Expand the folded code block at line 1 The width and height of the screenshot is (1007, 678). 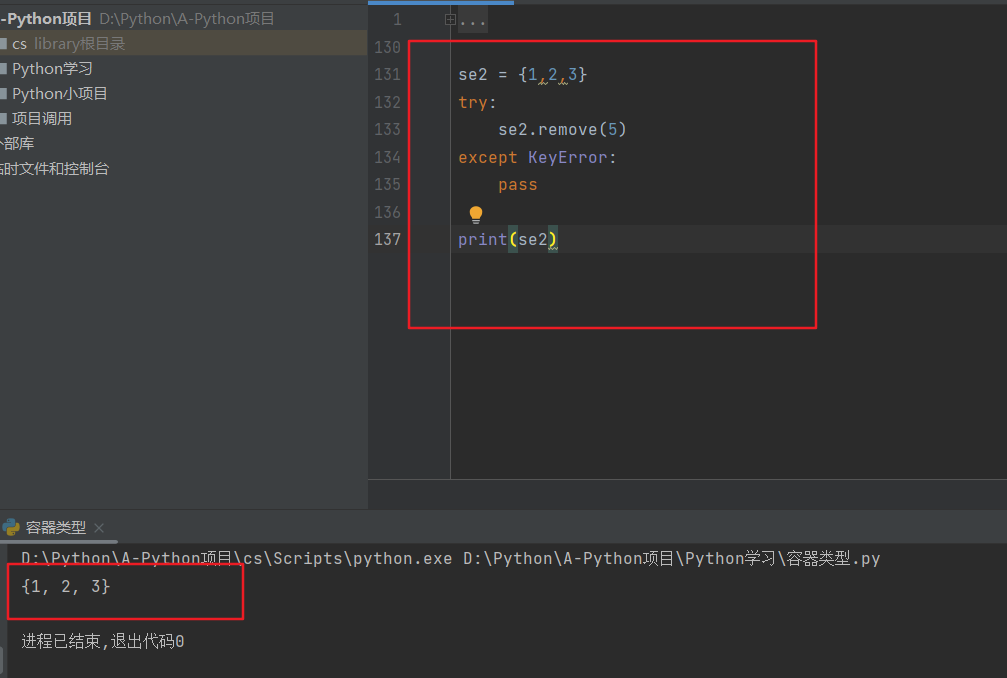(450, 19)
